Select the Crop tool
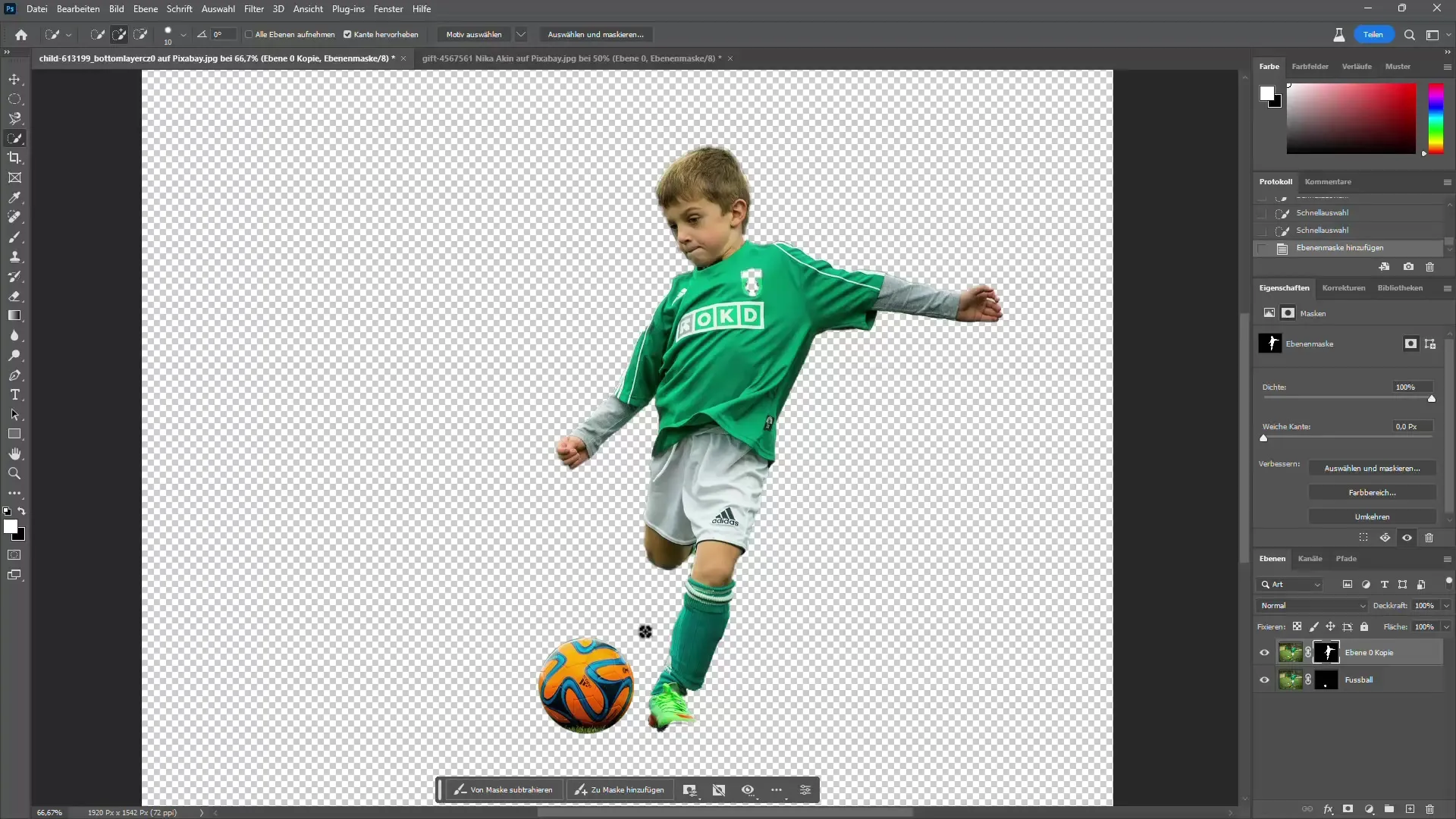This screenshot has width=1456, height=819. 14,158
